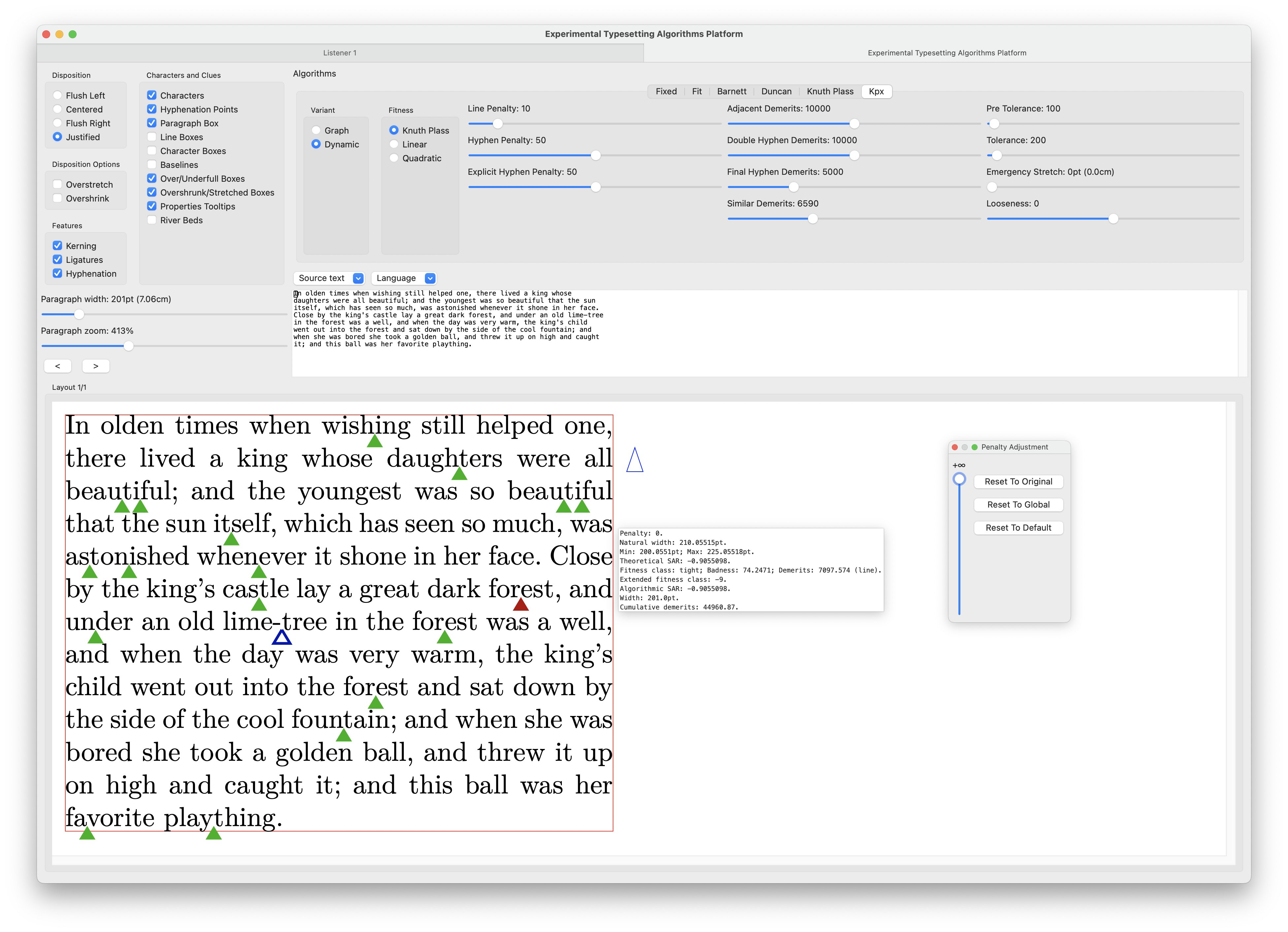The width and height of the screenshot is (1288, 932).
Task: Switch to the Knuth Plass algorithm tab
Action: pyautogui.click(x=830, y=91)
